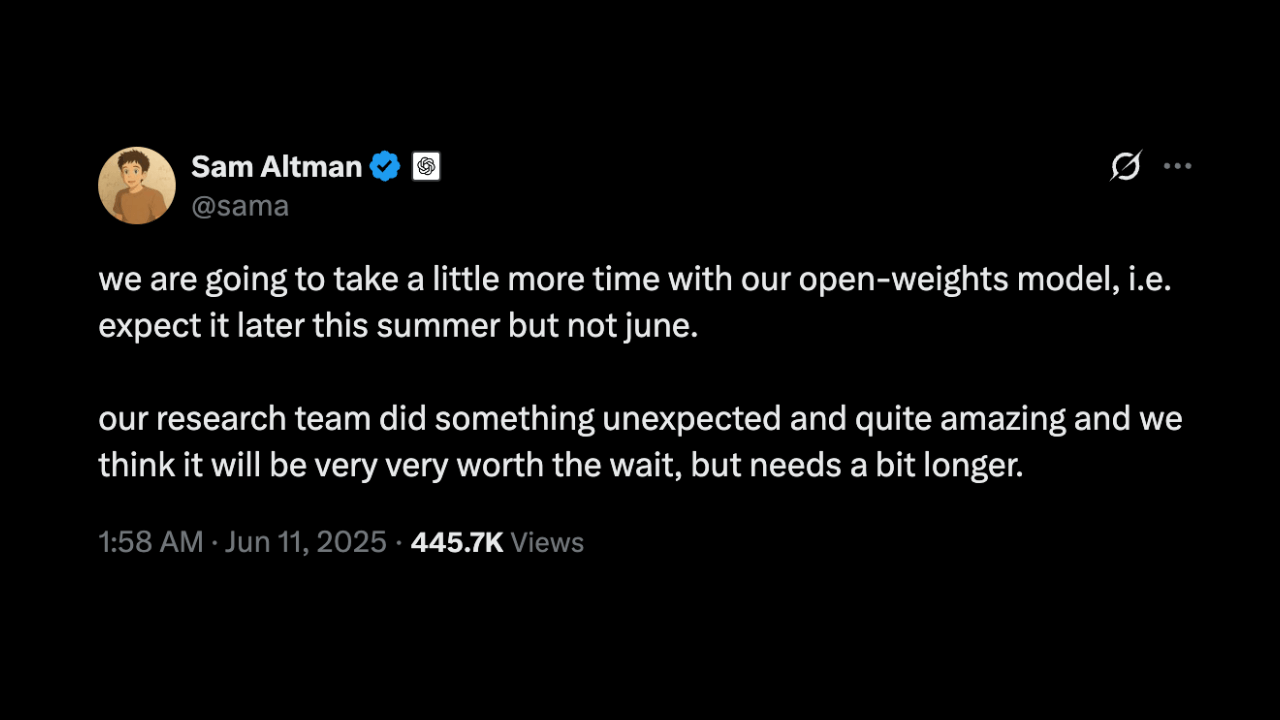Click the Jun 11, 2025 date
The image size is (1280, 720).
[x=305, y=542]
